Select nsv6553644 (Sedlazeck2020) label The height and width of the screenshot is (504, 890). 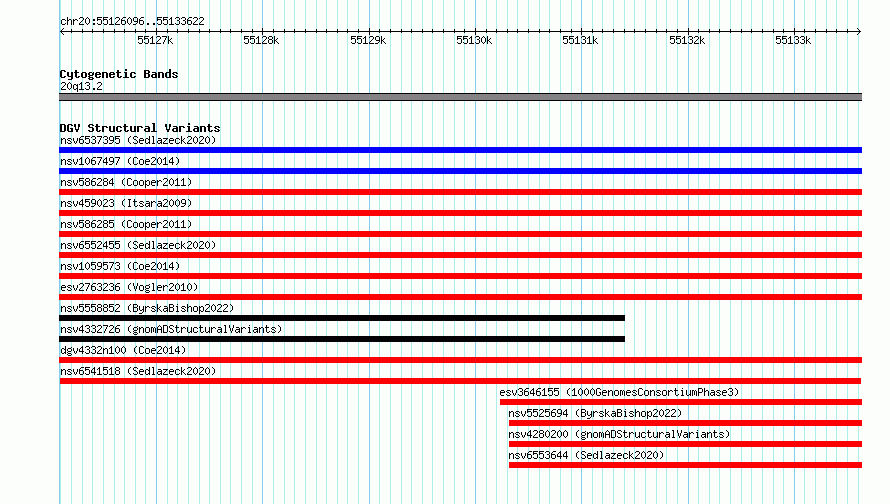tap(586, 455)
